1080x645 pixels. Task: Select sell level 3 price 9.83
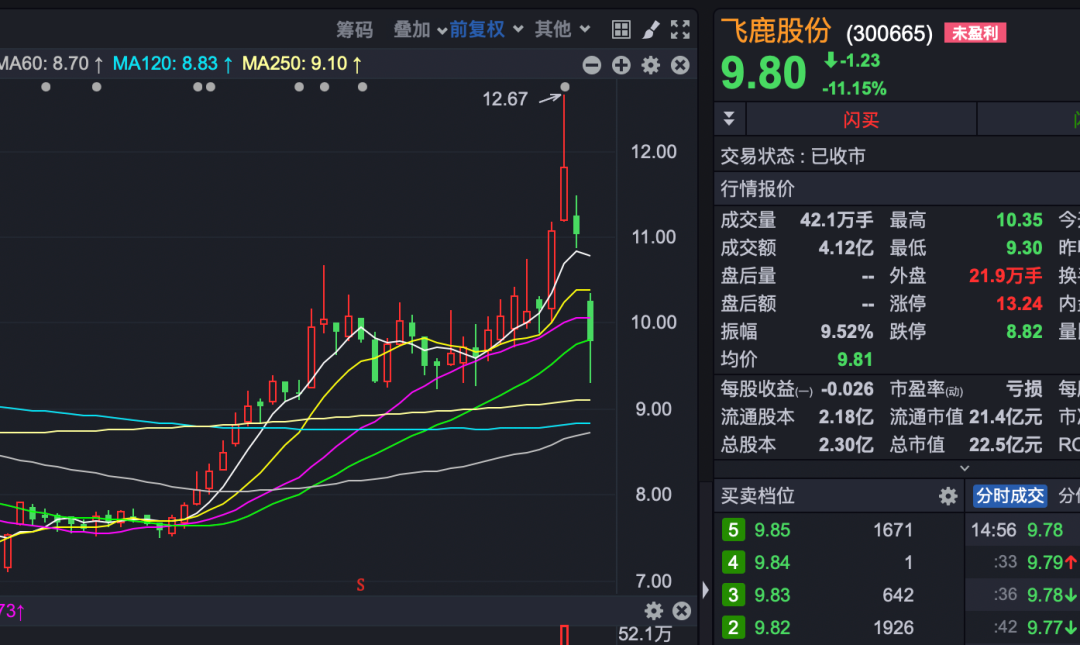(x=772, y=595)
